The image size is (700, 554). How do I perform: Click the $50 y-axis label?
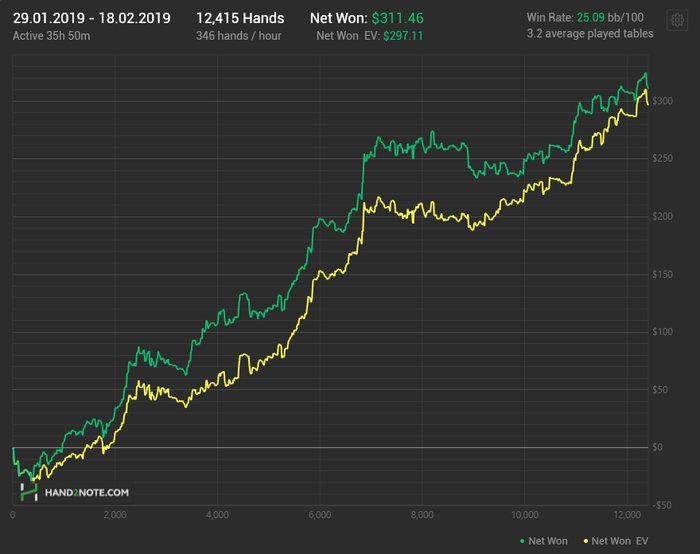(x=660, y=390)
